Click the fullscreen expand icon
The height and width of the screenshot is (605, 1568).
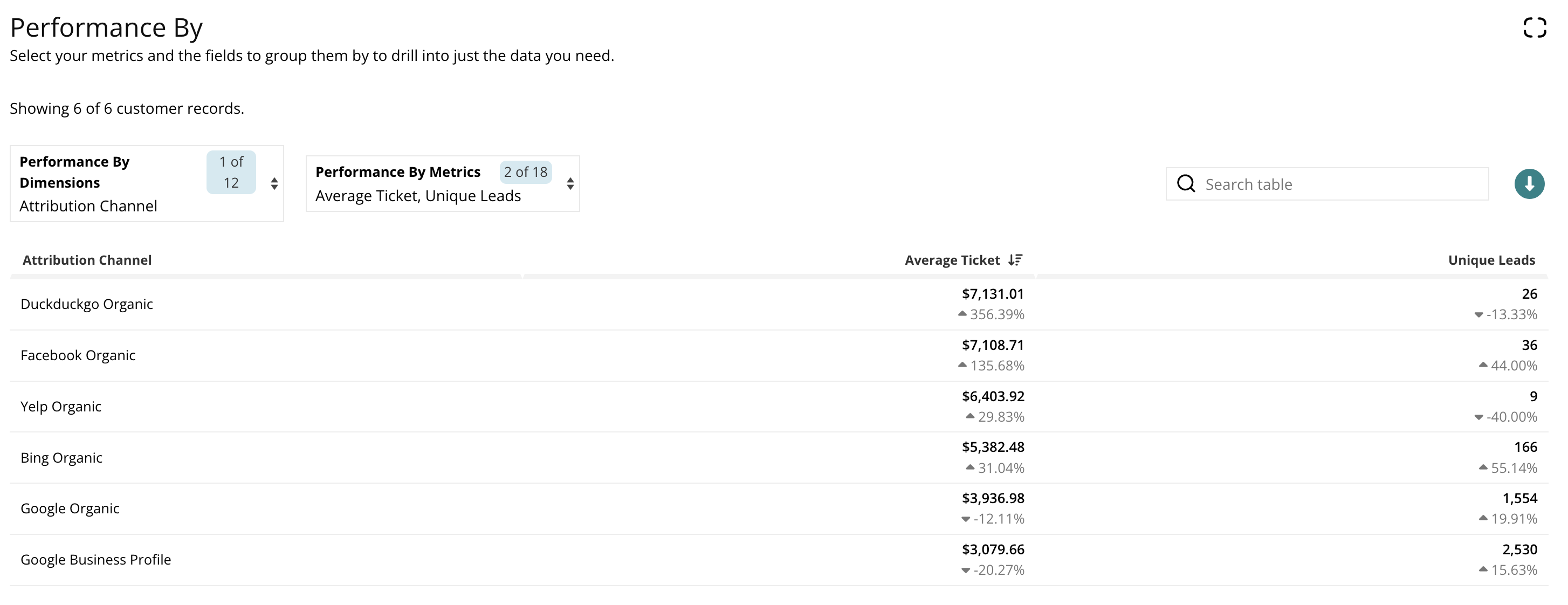[1534, 27]
